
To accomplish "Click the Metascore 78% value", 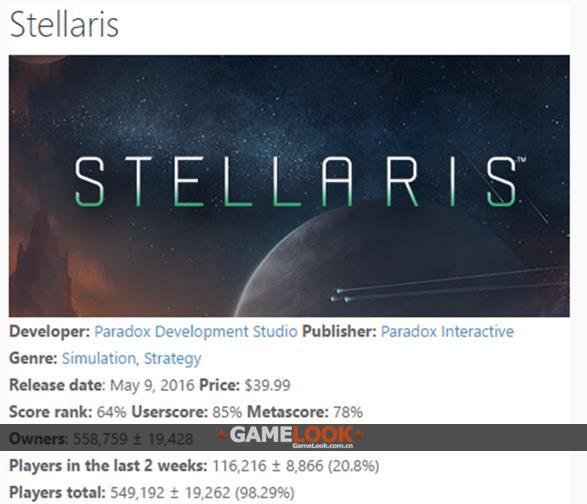I will 348,412.
